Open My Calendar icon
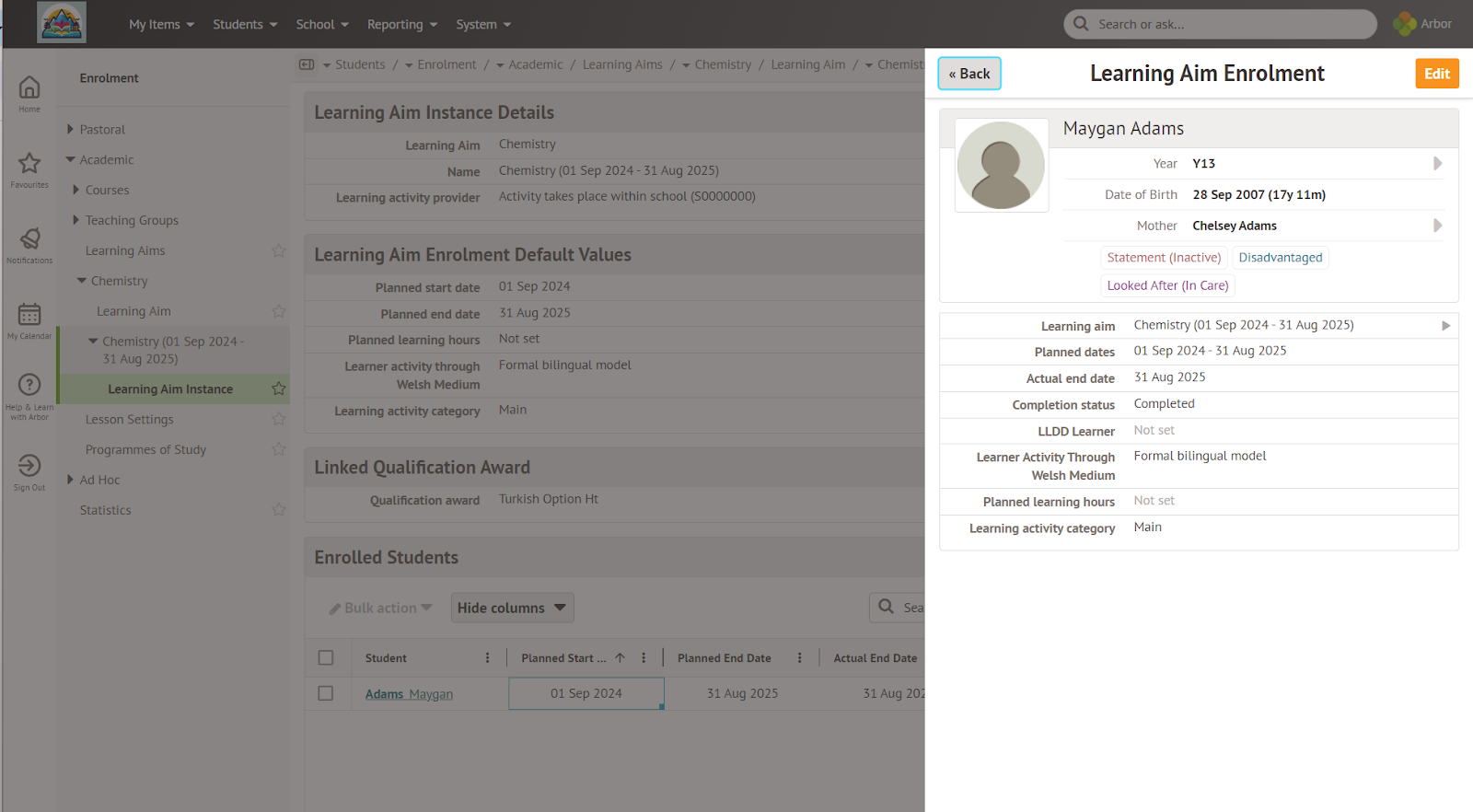This screenshot has height=812, width=1473. click(29, 315)
